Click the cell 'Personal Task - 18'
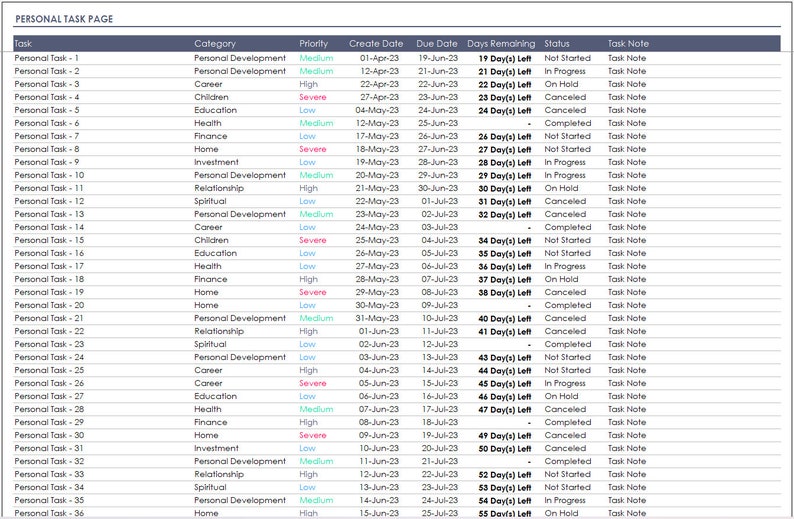This screenshot has width=794, height=519. 49,279
